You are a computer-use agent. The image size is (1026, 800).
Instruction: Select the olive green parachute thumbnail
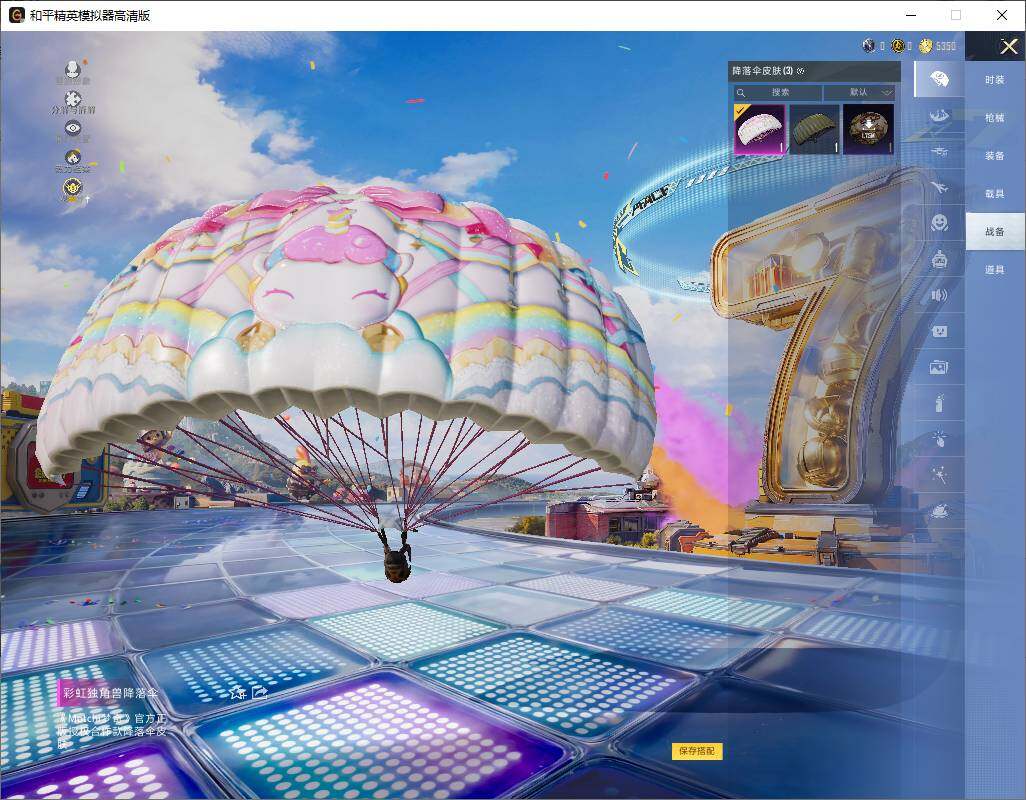point(814,130)
